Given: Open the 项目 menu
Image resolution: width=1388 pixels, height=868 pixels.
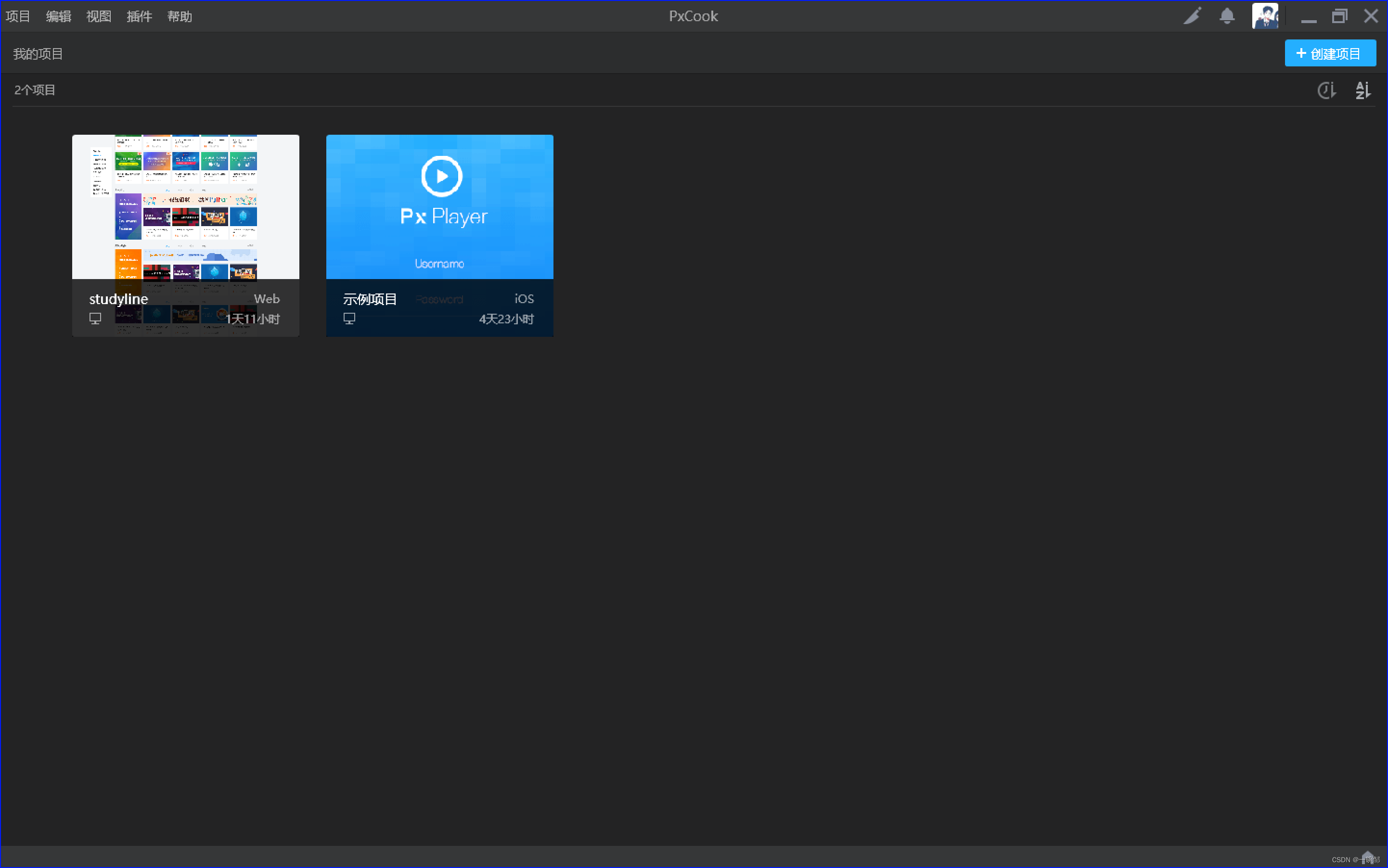Looking at the screenshot, I should pos(18,16).
